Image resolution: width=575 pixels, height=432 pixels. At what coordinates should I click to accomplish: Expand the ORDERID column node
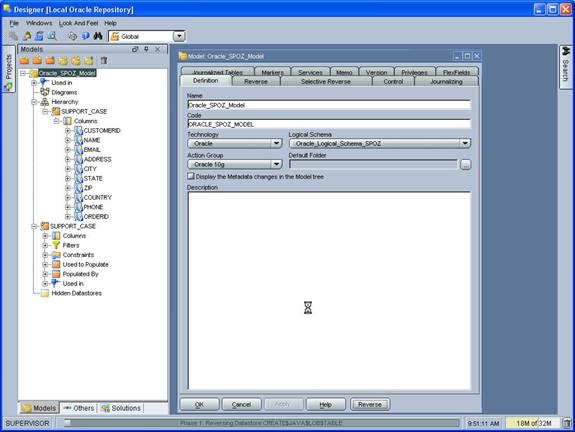68,216
